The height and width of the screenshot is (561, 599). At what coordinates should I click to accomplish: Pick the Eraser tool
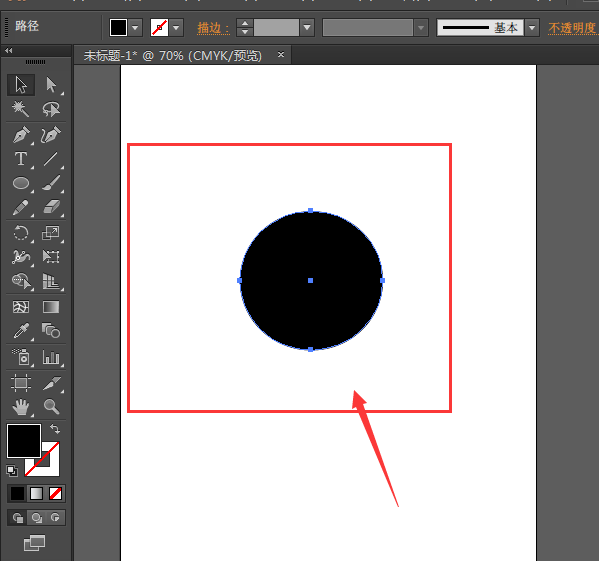point(52,207)
